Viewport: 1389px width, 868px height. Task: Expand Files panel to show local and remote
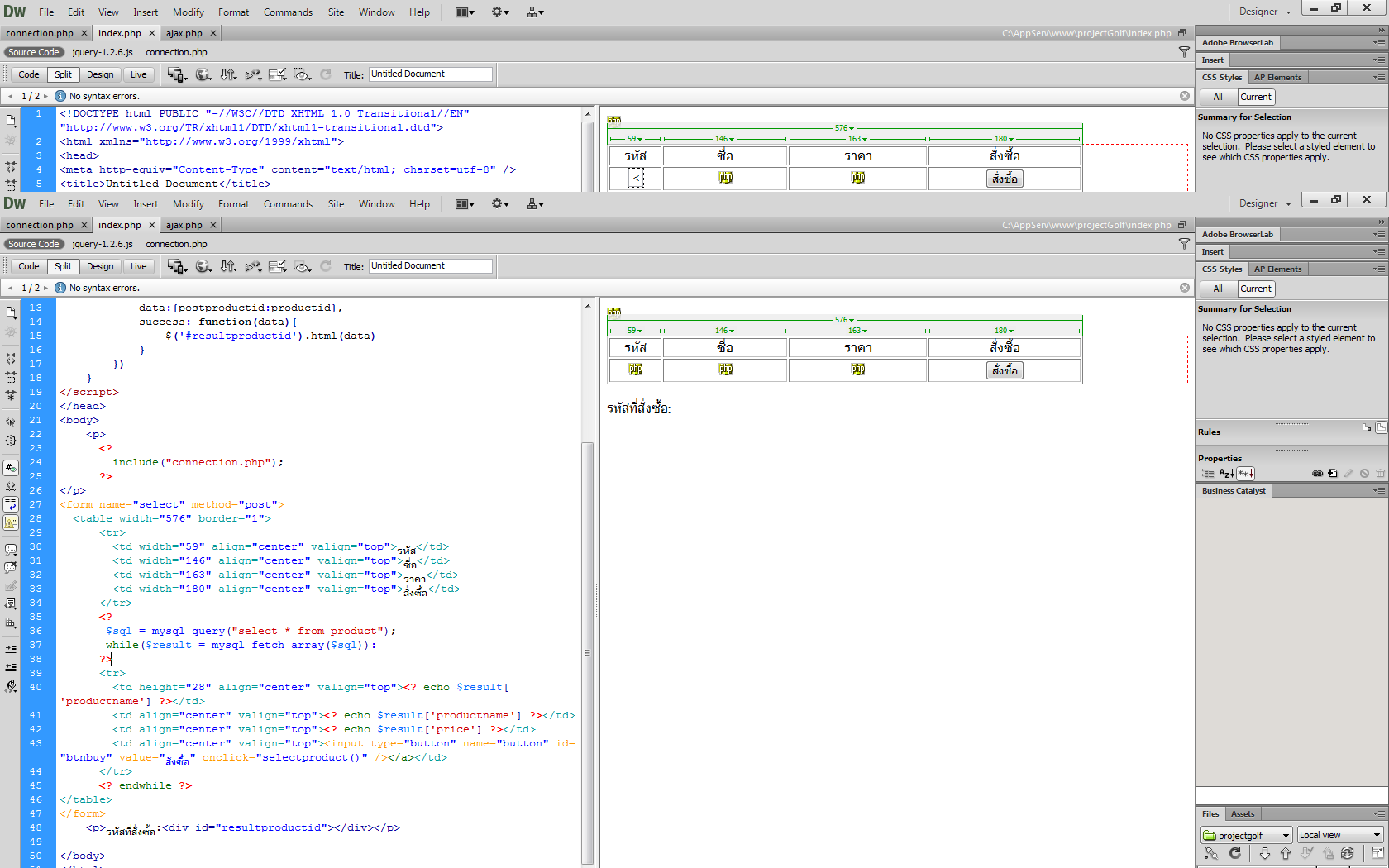(x=1377, y=853)
